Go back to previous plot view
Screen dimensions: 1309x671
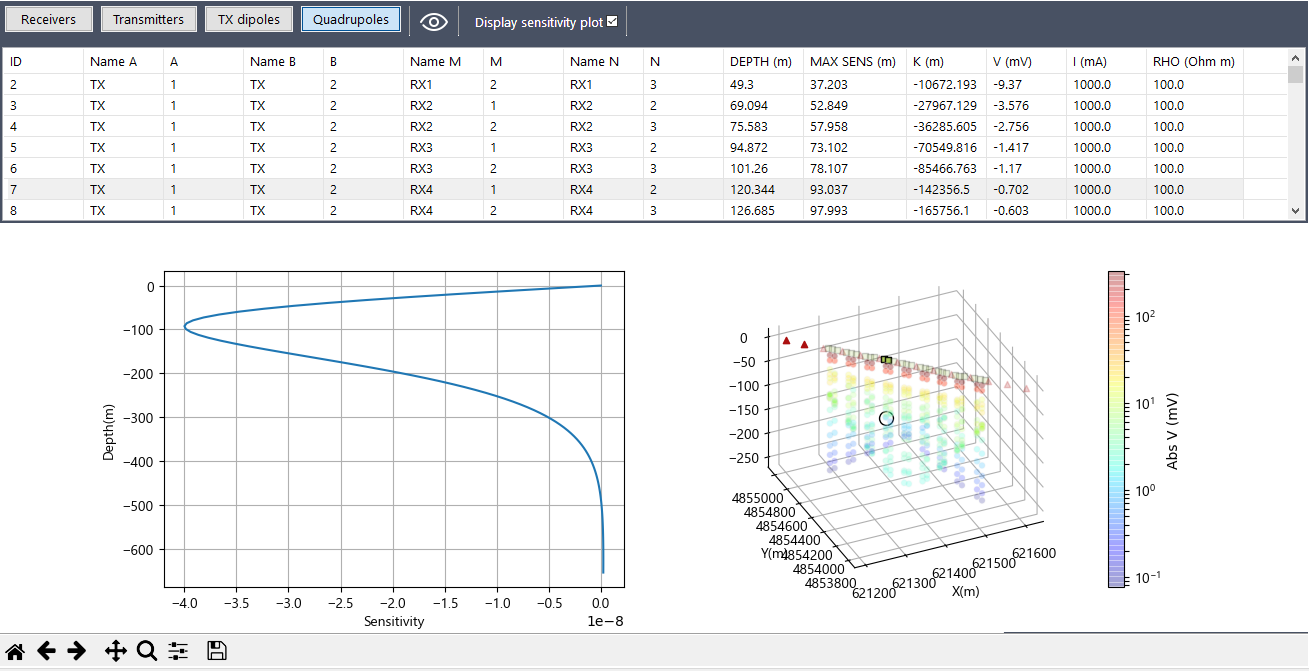click(46, 651)
